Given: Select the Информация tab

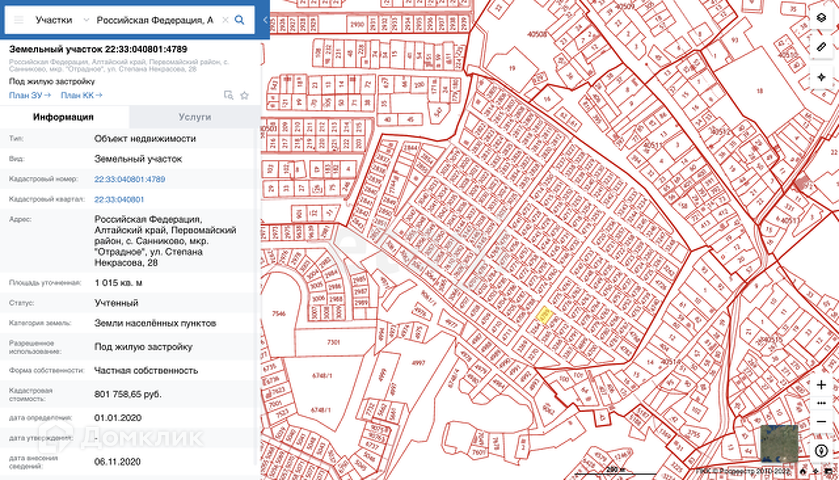Looking at the screenshot, I should coord(64,117).
